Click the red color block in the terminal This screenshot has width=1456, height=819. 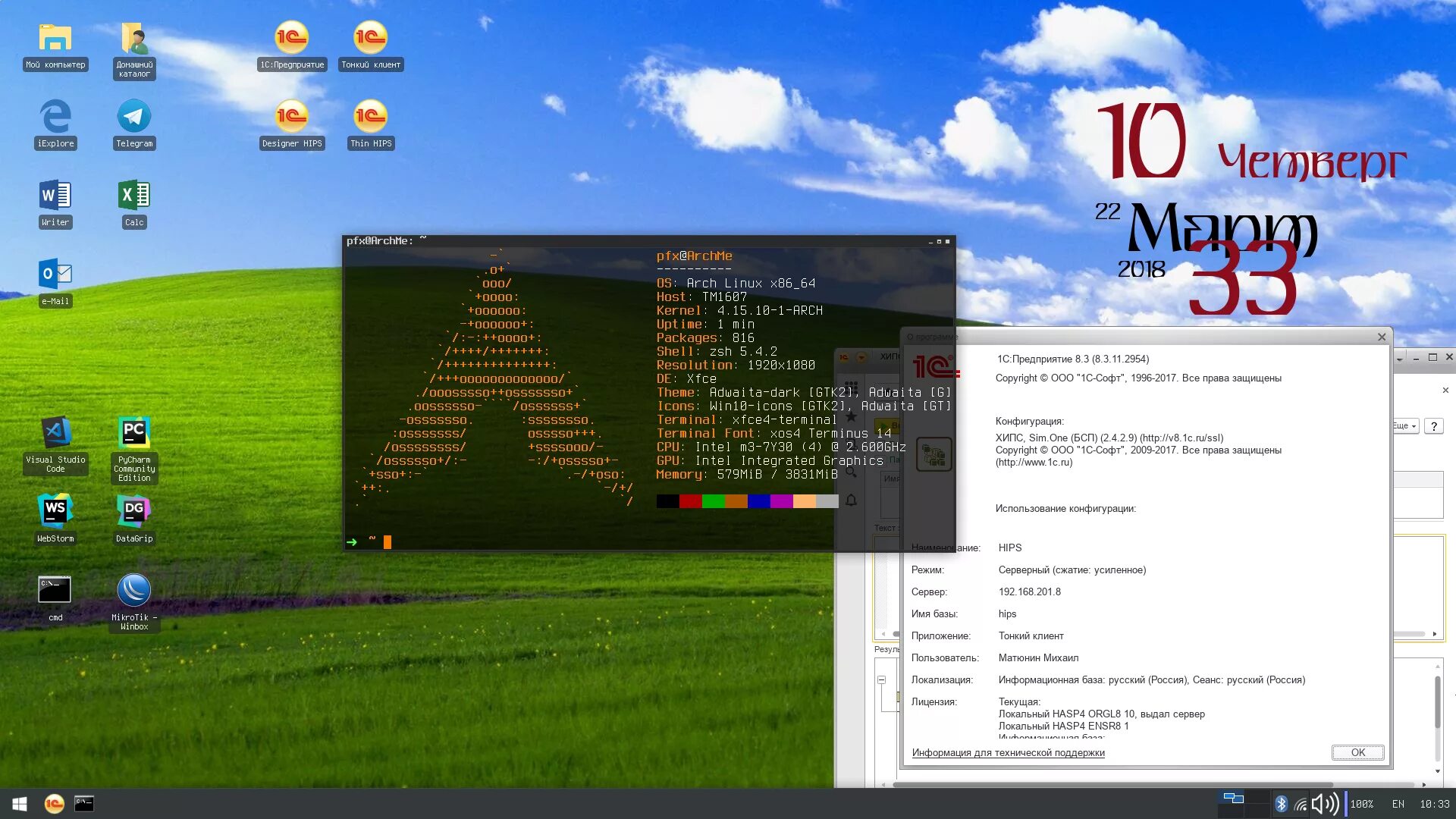[x=690, y=501]
